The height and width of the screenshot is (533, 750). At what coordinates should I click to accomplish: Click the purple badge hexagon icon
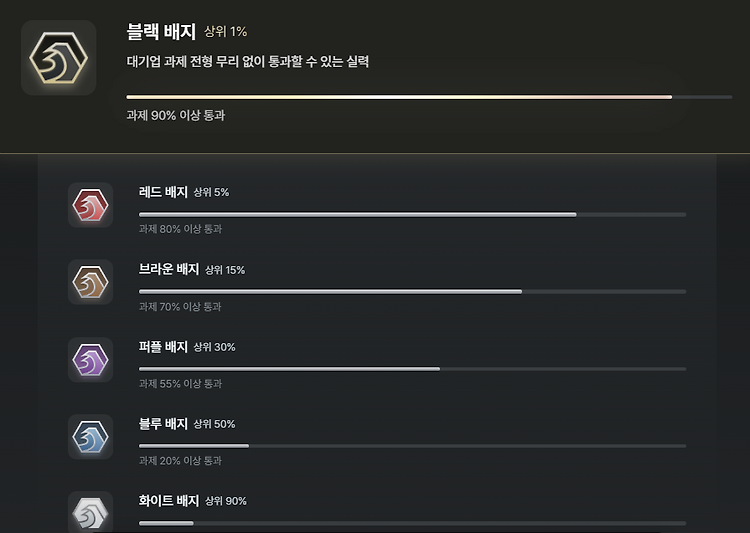coord(90,360)
